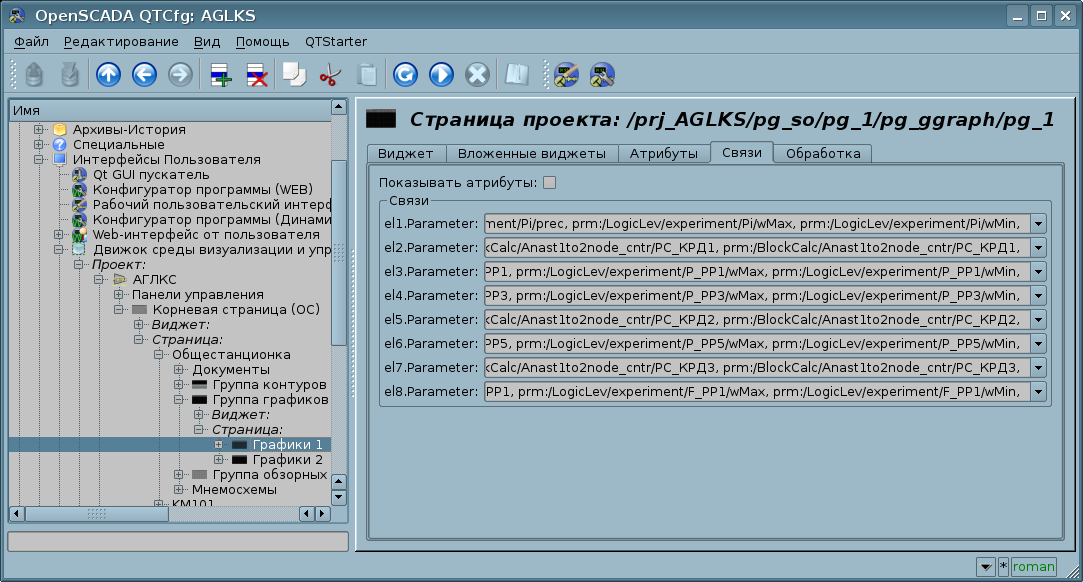Click the 'roman' user button in status bar

point(1033,567)
